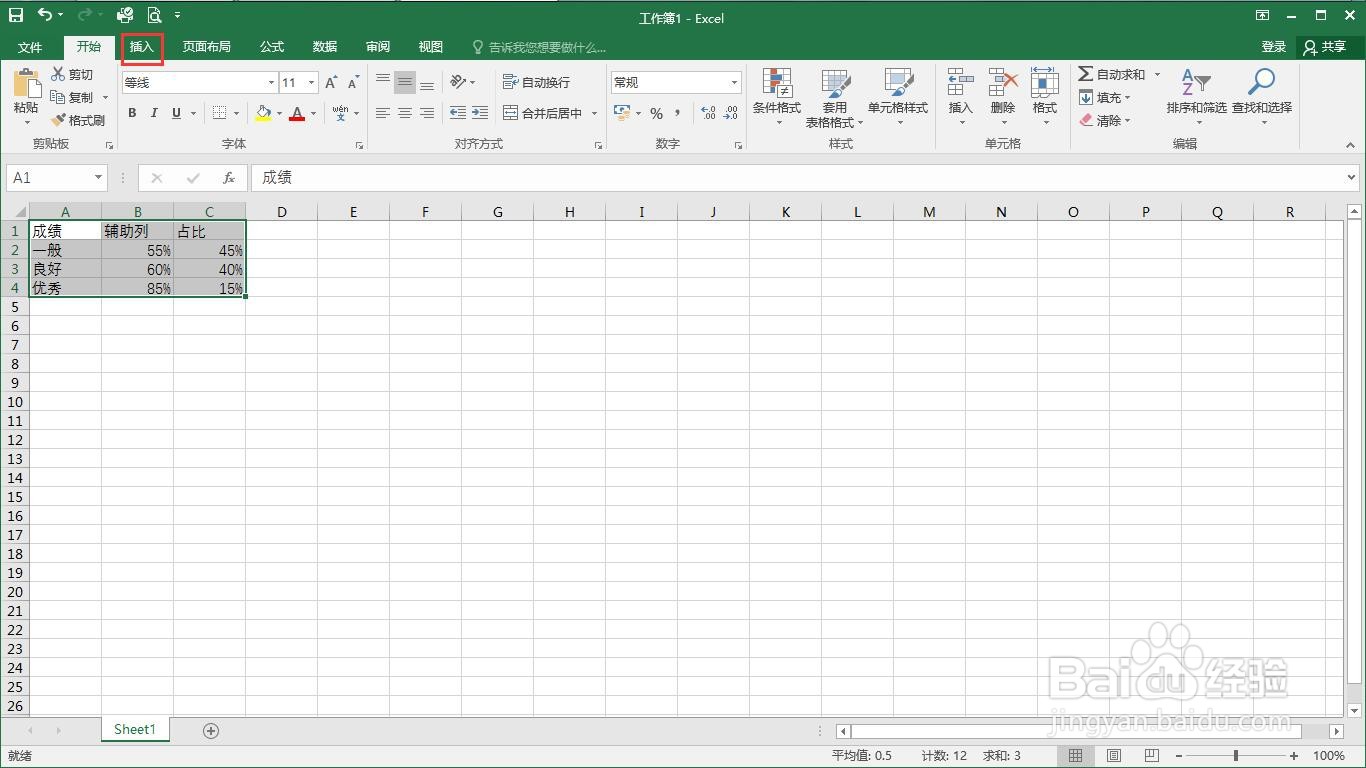Image resolution: width=1366 pixels, height=768 pixels.
Task: Expand the merge and center dropdown arrow
Action: click(x=594, y=113)
